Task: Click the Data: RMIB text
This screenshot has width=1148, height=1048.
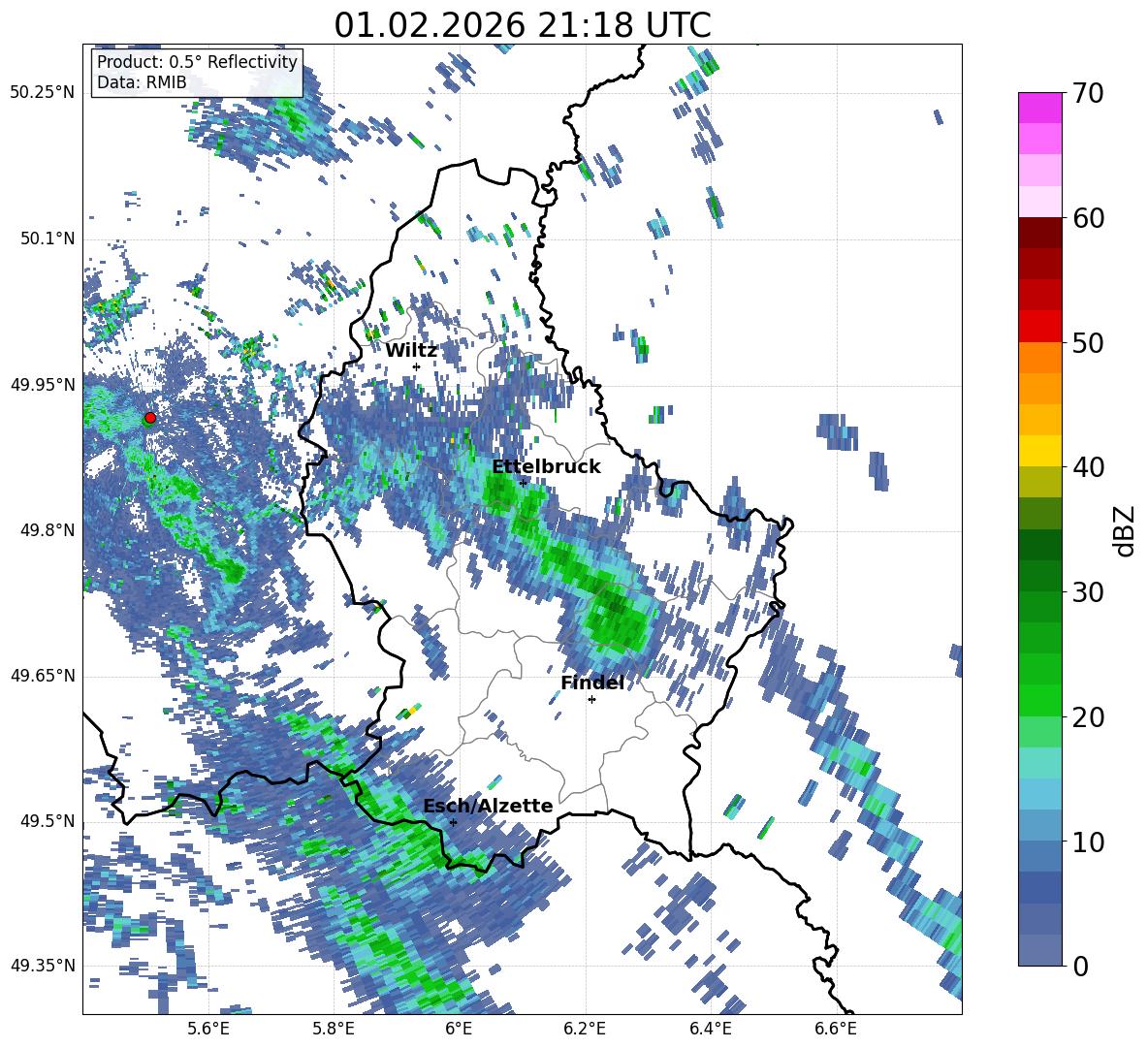Action: pos(142,82)
